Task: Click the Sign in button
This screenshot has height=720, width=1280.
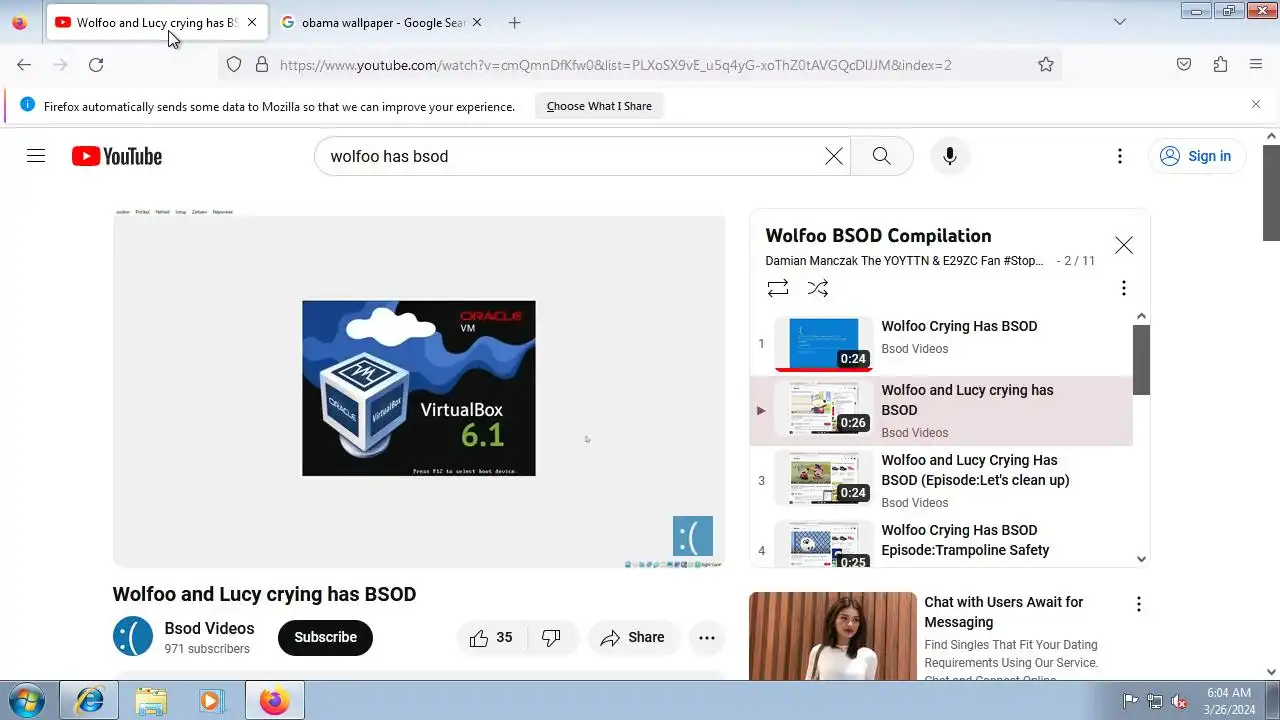Action: [1196, 156]
